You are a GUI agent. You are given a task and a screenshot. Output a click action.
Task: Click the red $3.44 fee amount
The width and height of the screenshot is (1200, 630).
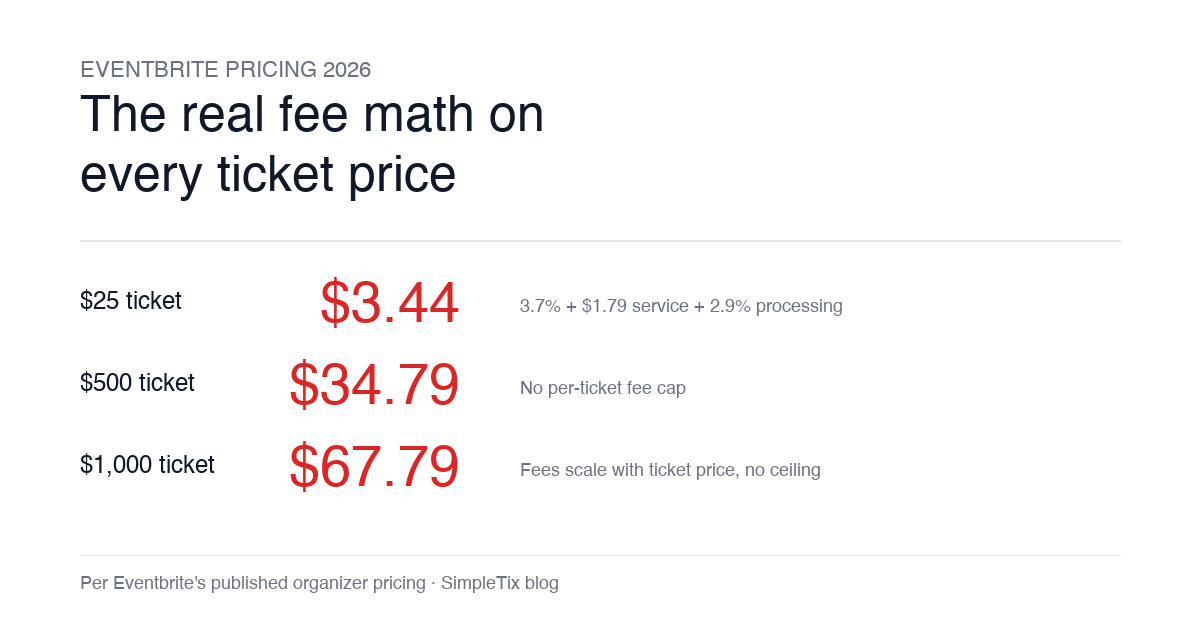click(x=390, y=302)
